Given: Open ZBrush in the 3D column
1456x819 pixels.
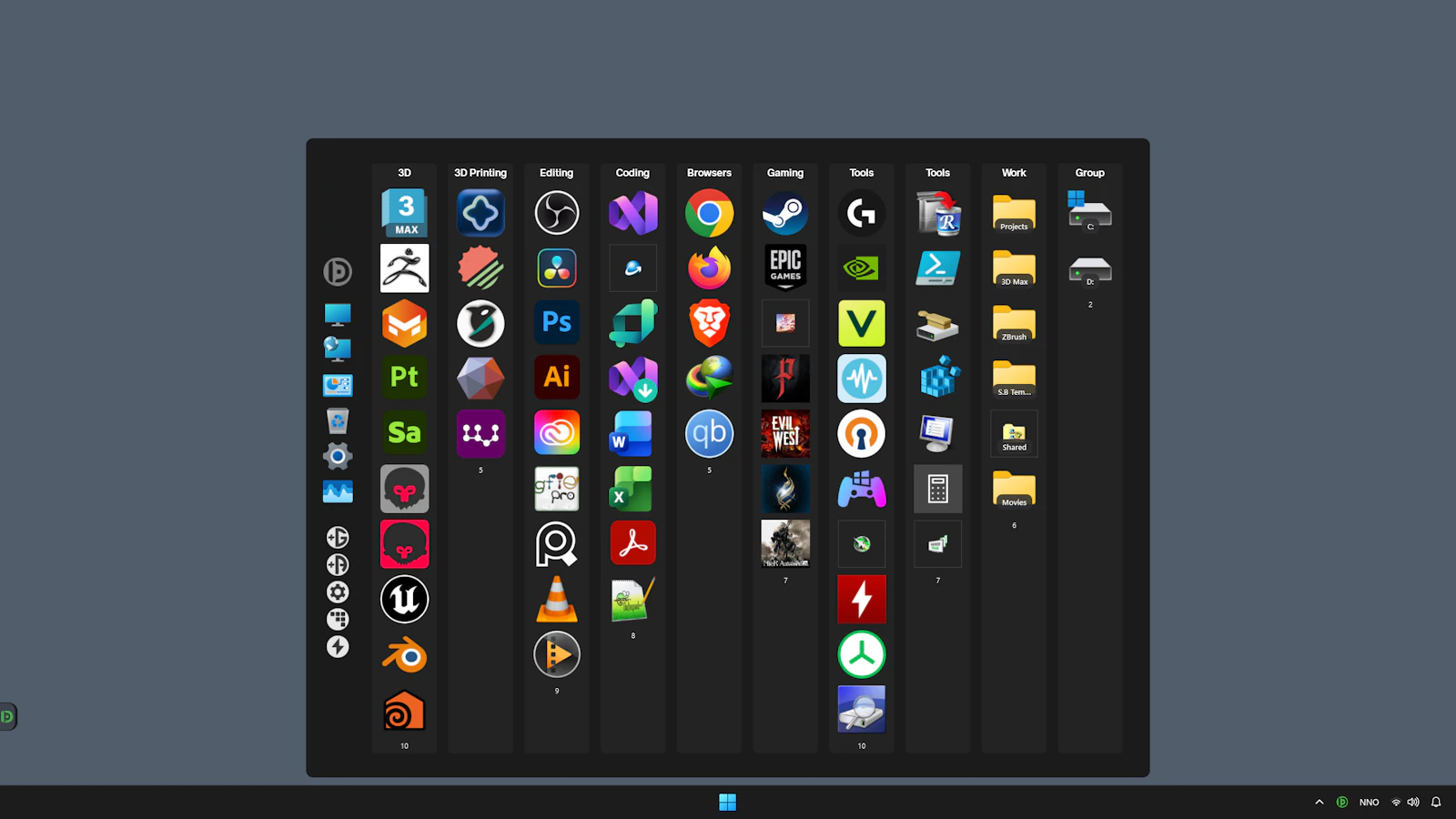Looking at the screenshot, I should (x=405, y=268).
